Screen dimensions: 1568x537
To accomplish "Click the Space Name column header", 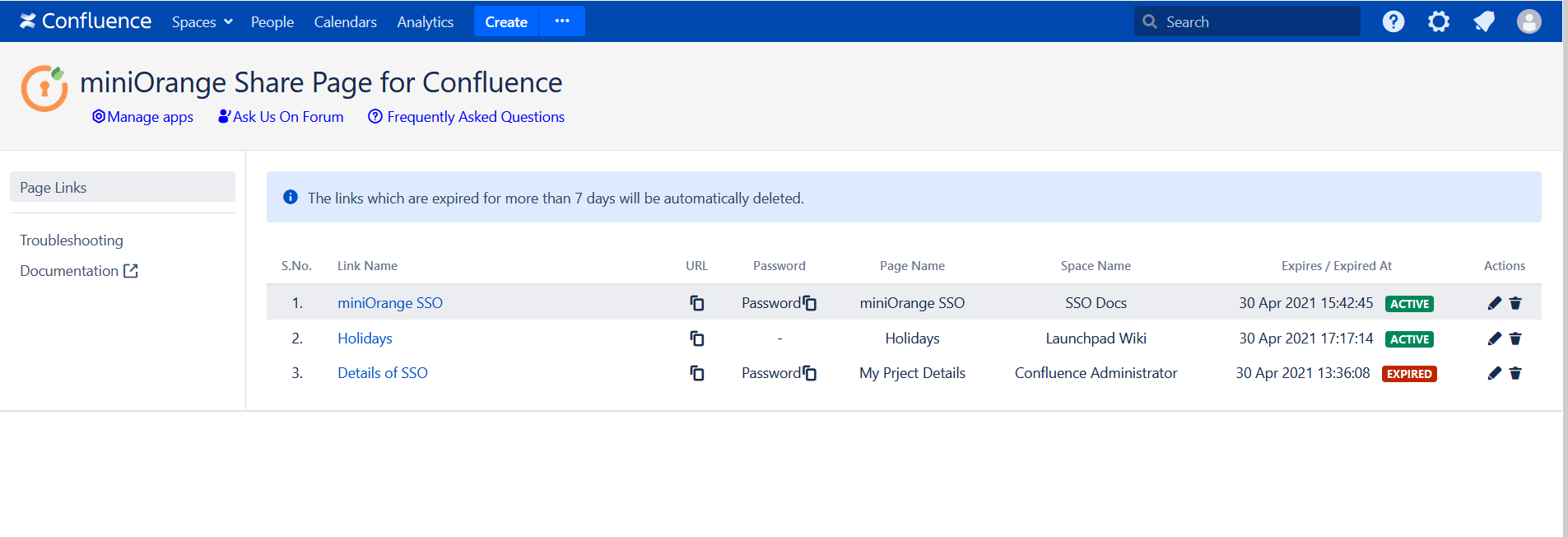I will (1096, 266).
